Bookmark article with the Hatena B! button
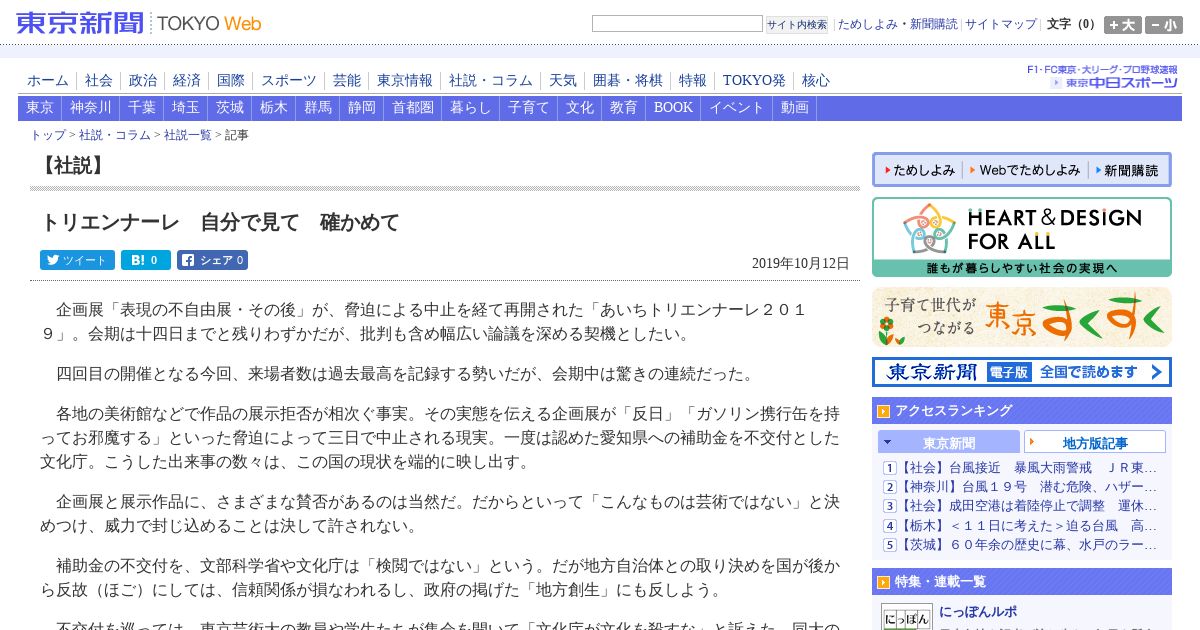 coord(146,260)
